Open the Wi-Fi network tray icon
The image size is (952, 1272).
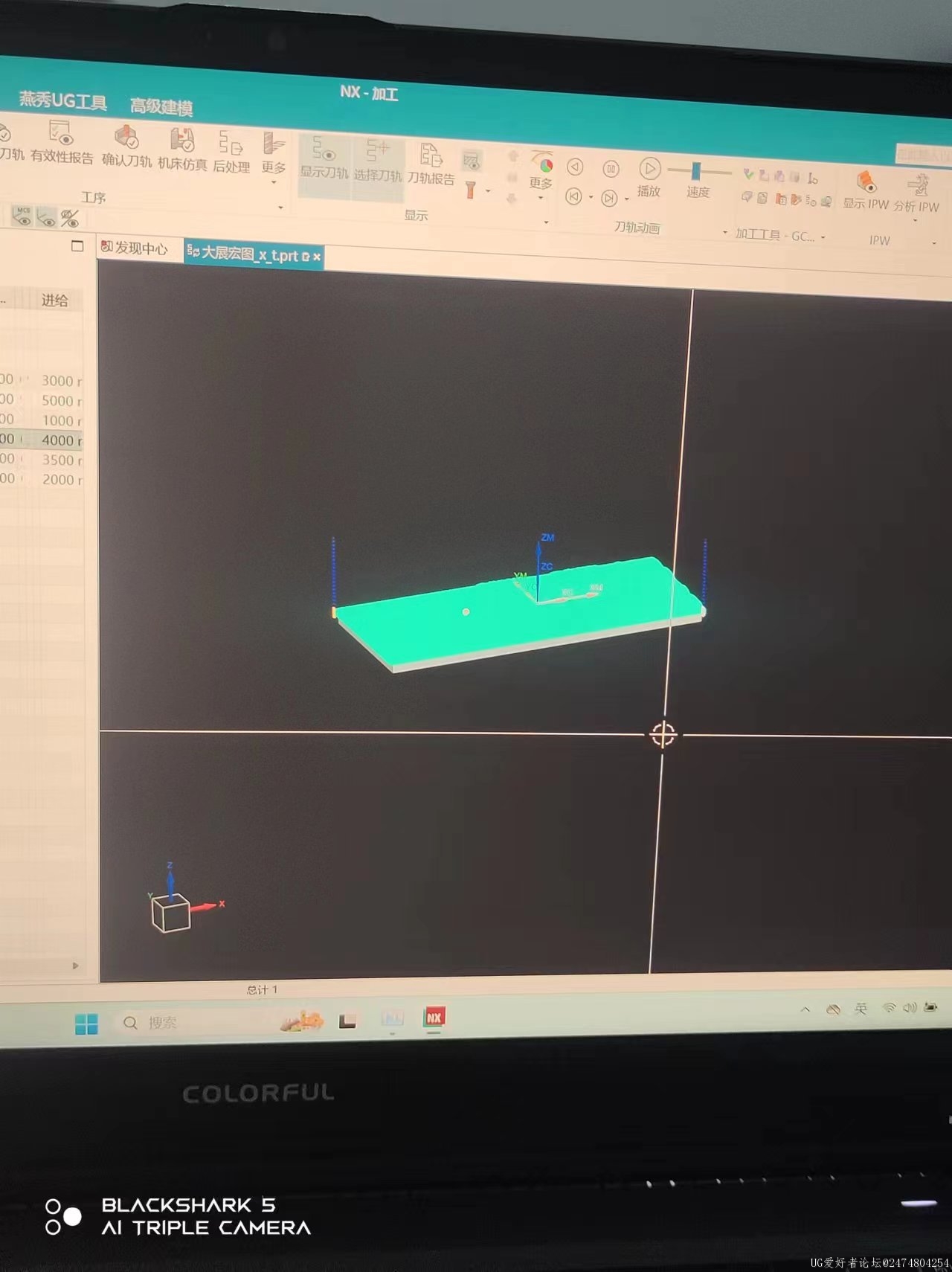pos(889,1008)
